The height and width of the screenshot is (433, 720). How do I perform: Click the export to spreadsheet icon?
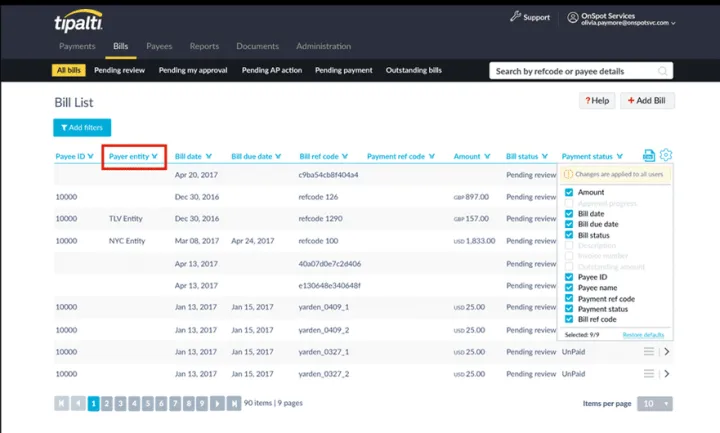coord(649,156)
